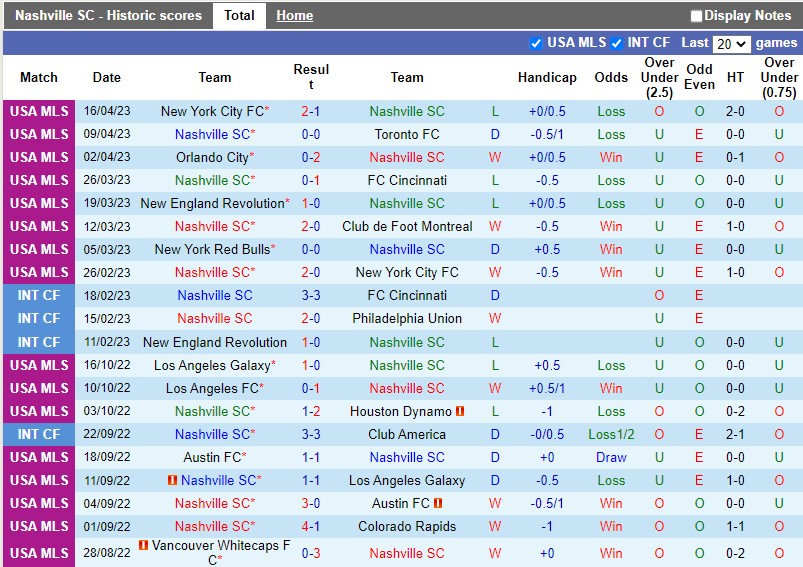This screenshot has width=803, height=567.
Task: Click the 3-3 score against Club America
Action: tap(311, 434)
